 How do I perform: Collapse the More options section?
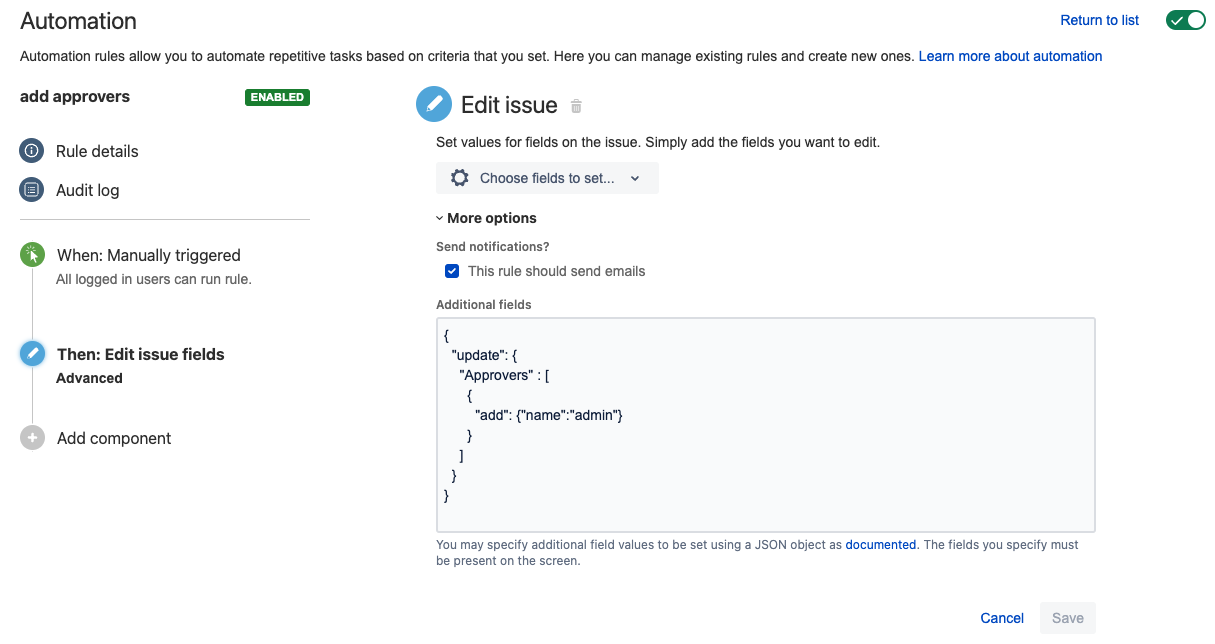[487, 218]
